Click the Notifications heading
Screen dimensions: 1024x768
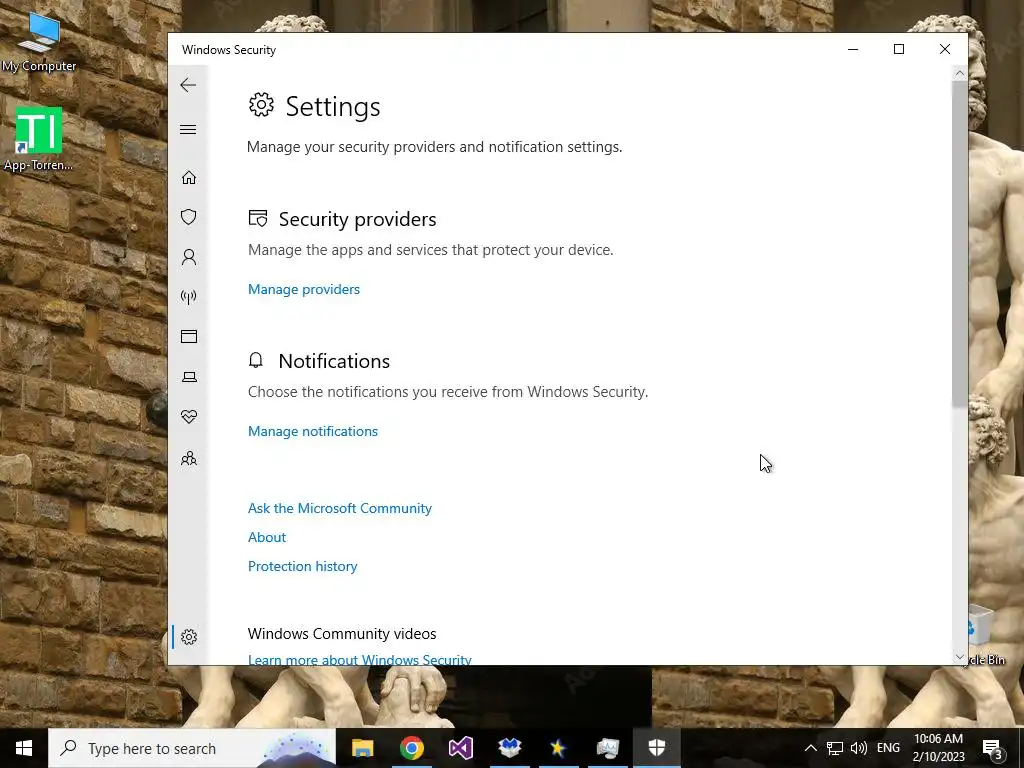click(x=334, y=361)
